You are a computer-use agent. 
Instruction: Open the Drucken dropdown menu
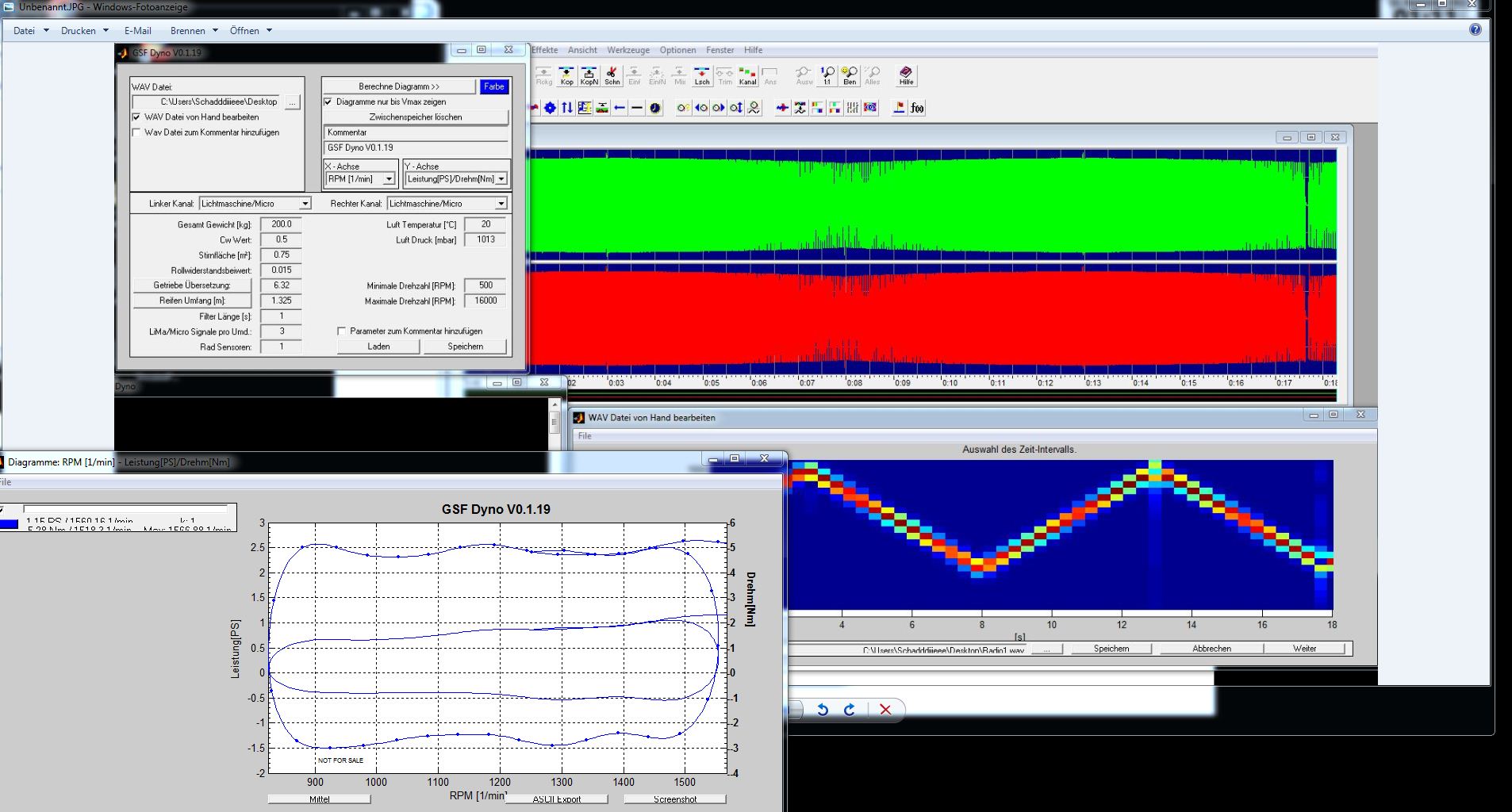pyautogui.click(x=85, y=31)
